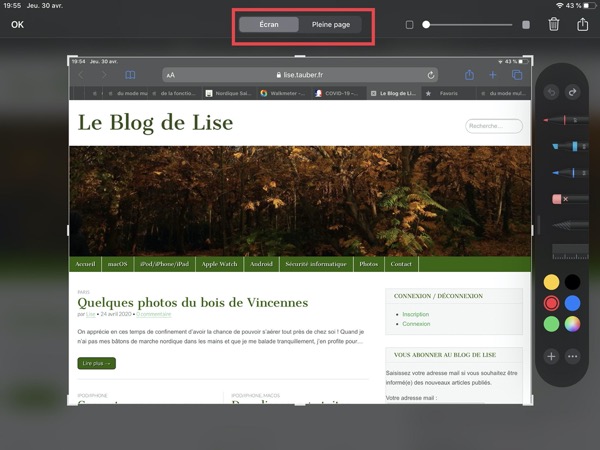Tap the undo arrow in the markup palette
This screenshot has width=600, height=450.
point(550,92)
